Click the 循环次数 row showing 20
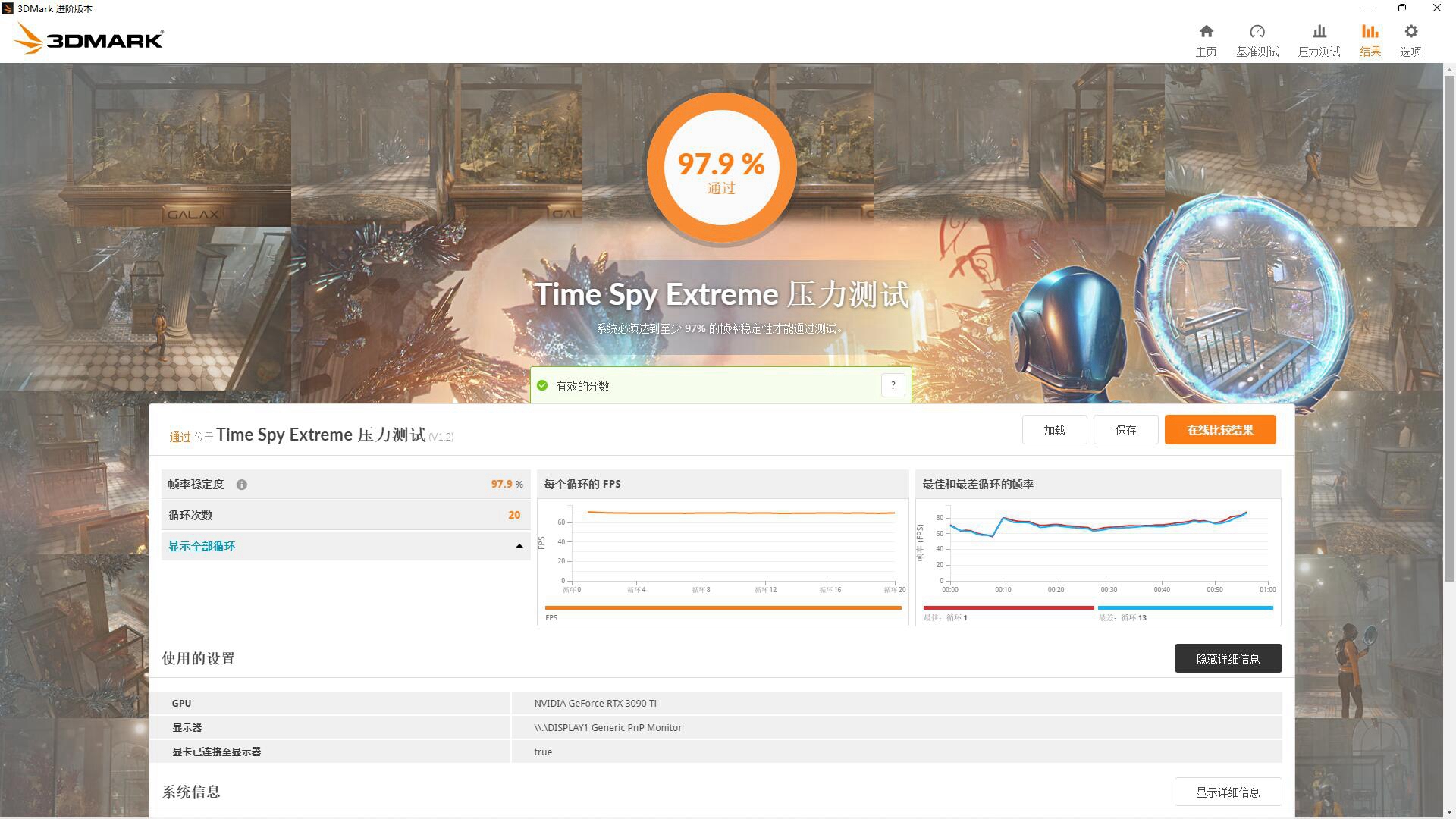This screenshot has height=819, width=1456. click(345, 515)
